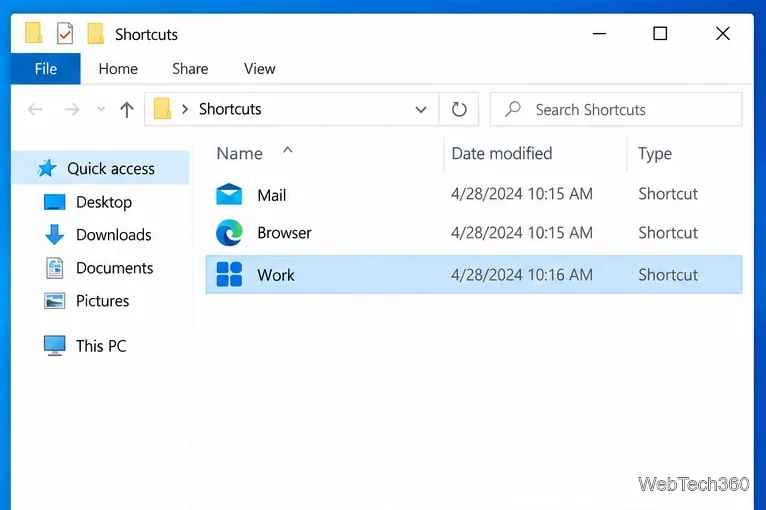Viewport: 766px width, 510px height.
Task: Click the Mail row Shortcut type
Action: [668, 194]
